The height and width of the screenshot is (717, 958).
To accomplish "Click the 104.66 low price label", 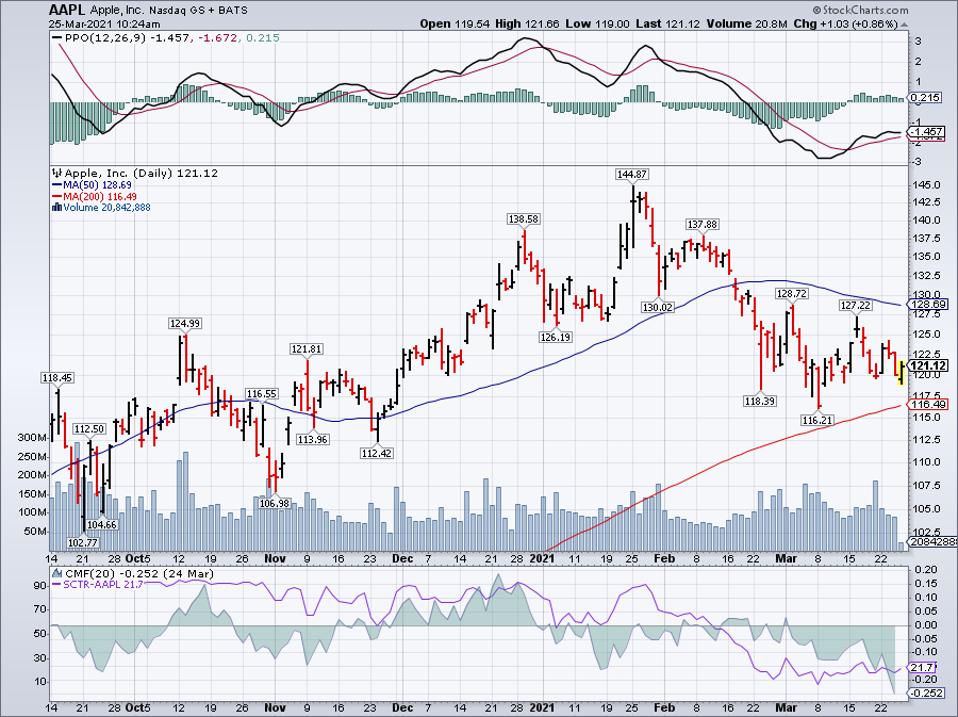I will coord(101,525).
